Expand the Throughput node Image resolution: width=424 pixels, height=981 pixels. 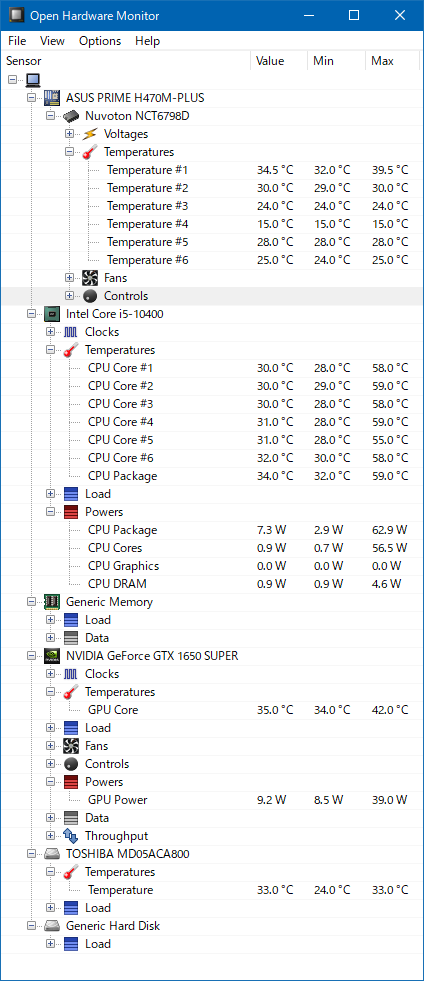[x=51, y=836]
